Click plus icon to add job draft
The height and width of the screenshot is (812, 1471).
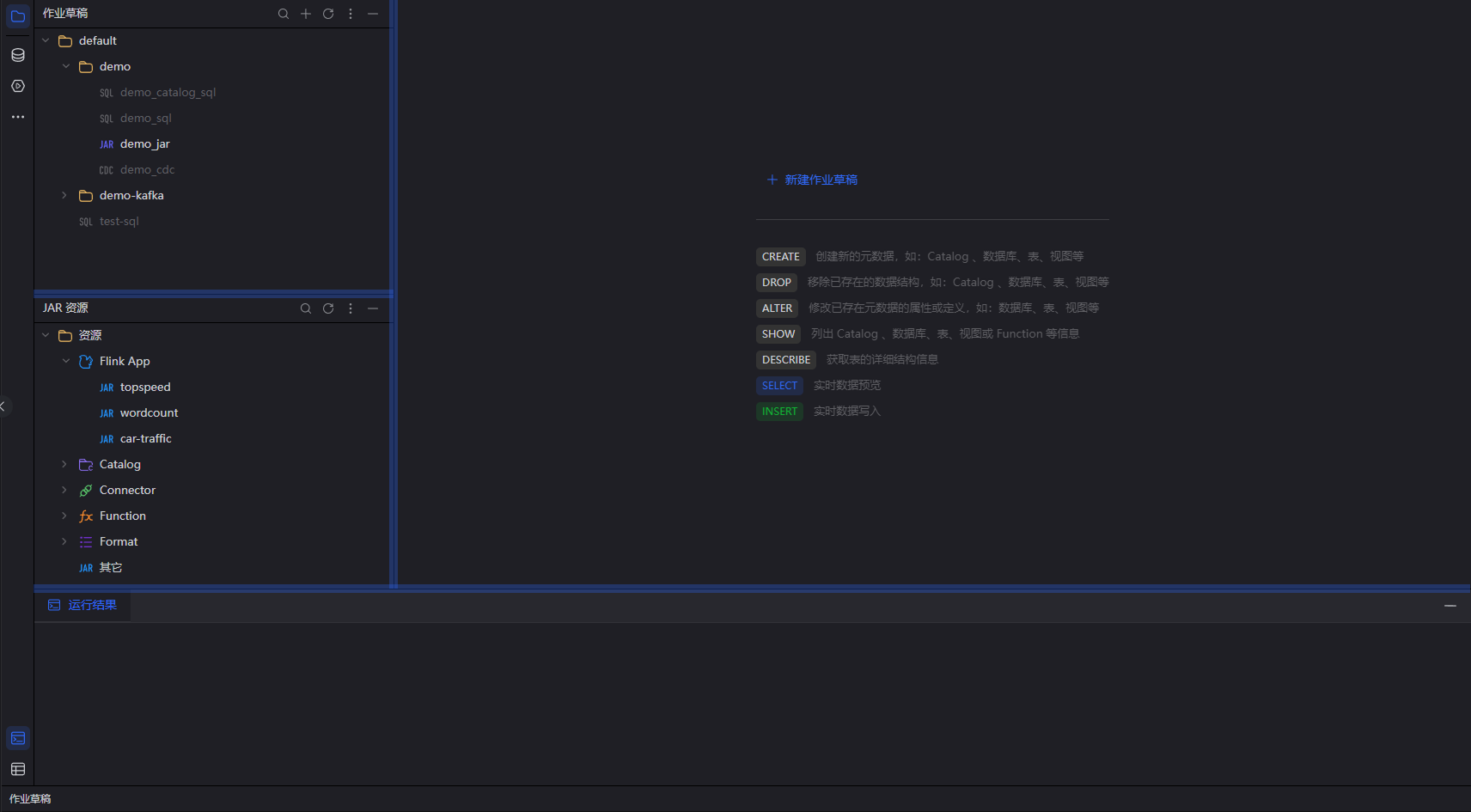point(305,14)
